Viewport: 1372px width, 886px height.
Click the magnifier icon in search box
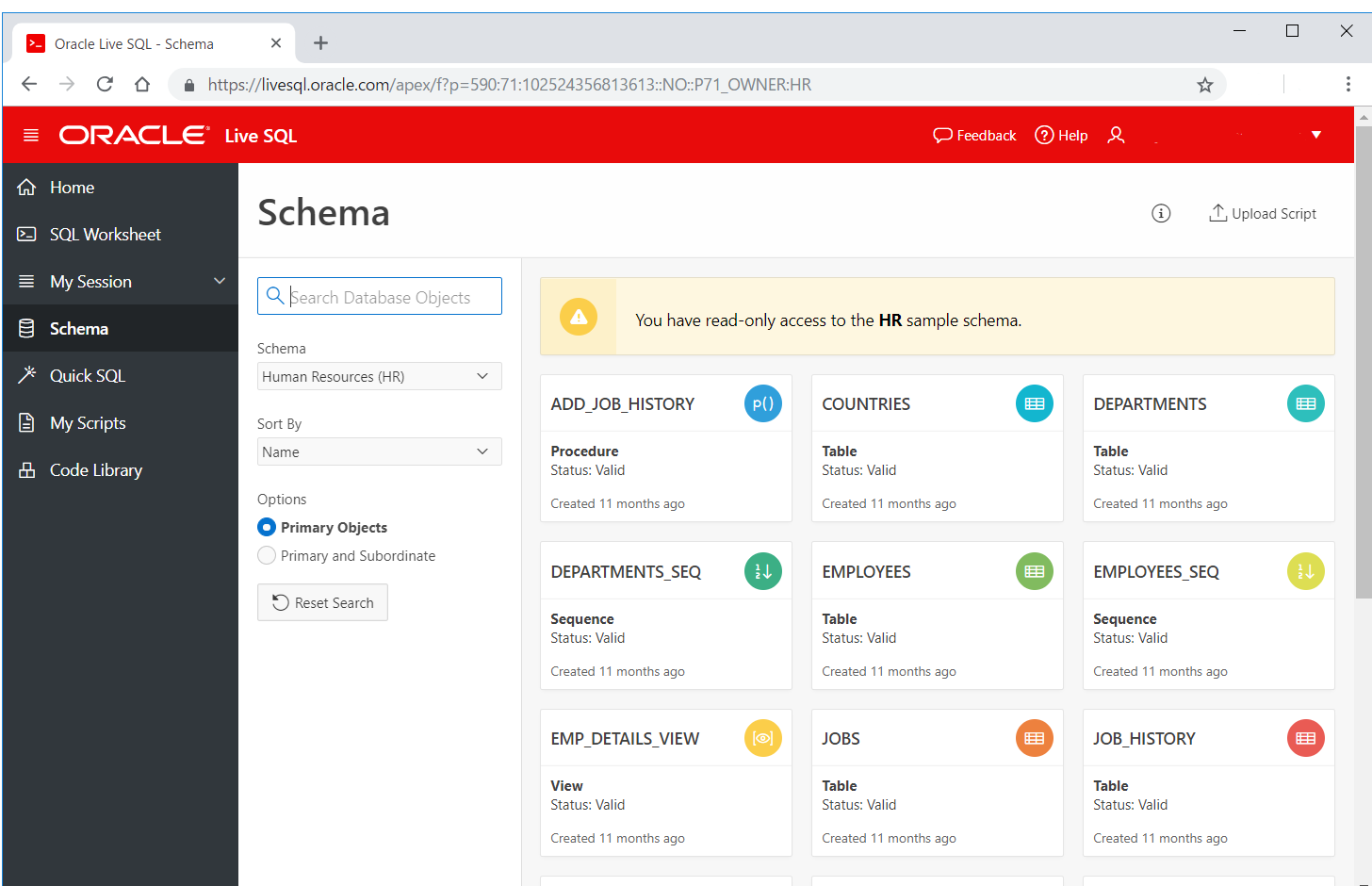[274, 296]
